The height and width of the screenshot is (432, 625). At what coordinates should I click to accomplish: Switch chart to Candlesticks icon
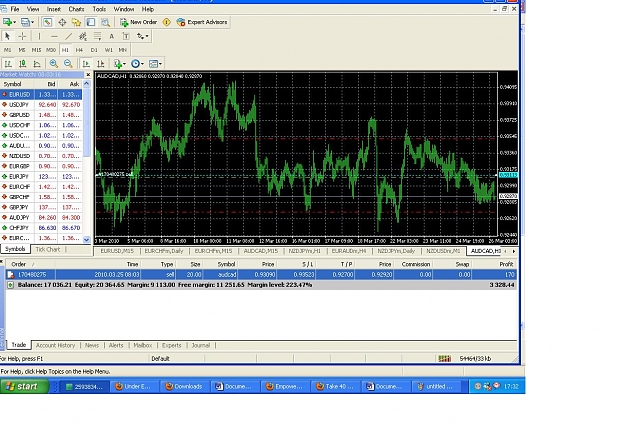coord(23,64)
